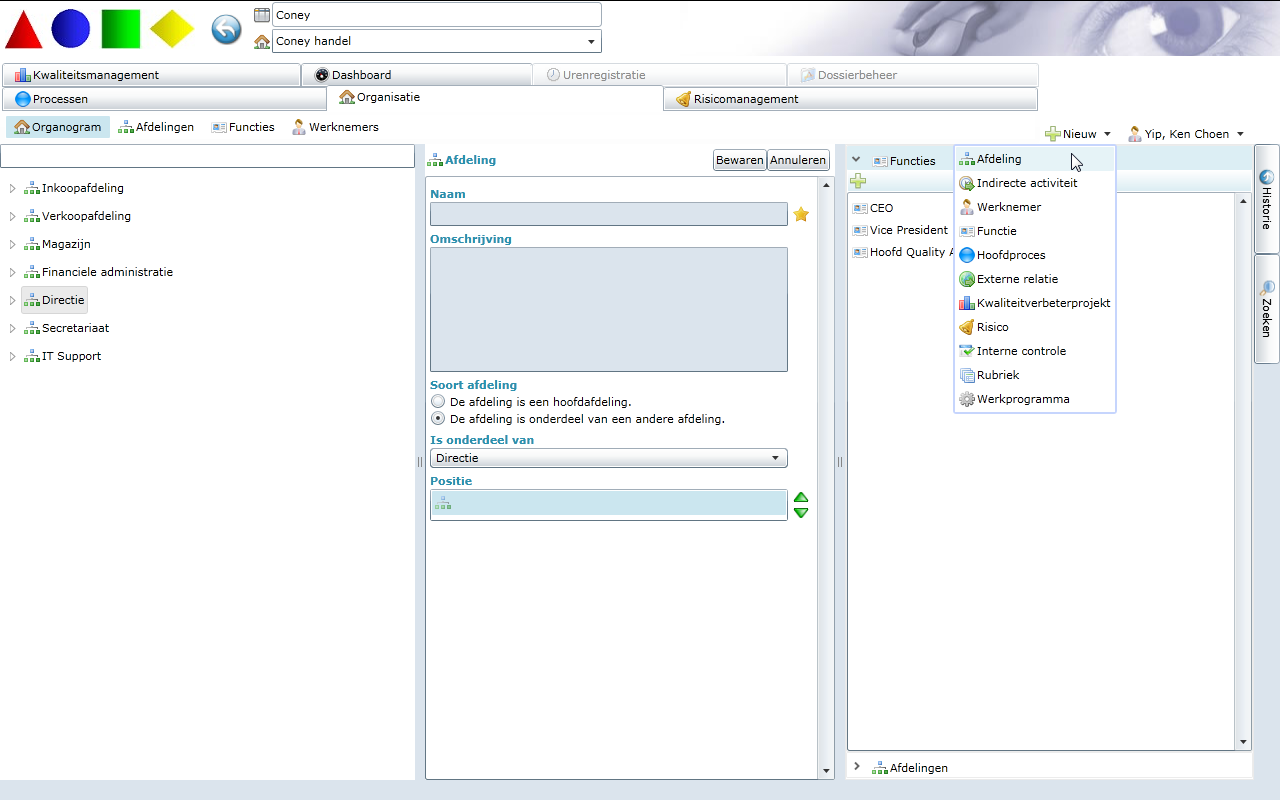Click the green square shape icon
This screenshot has height=800, width=1280.
pos(121,29)
